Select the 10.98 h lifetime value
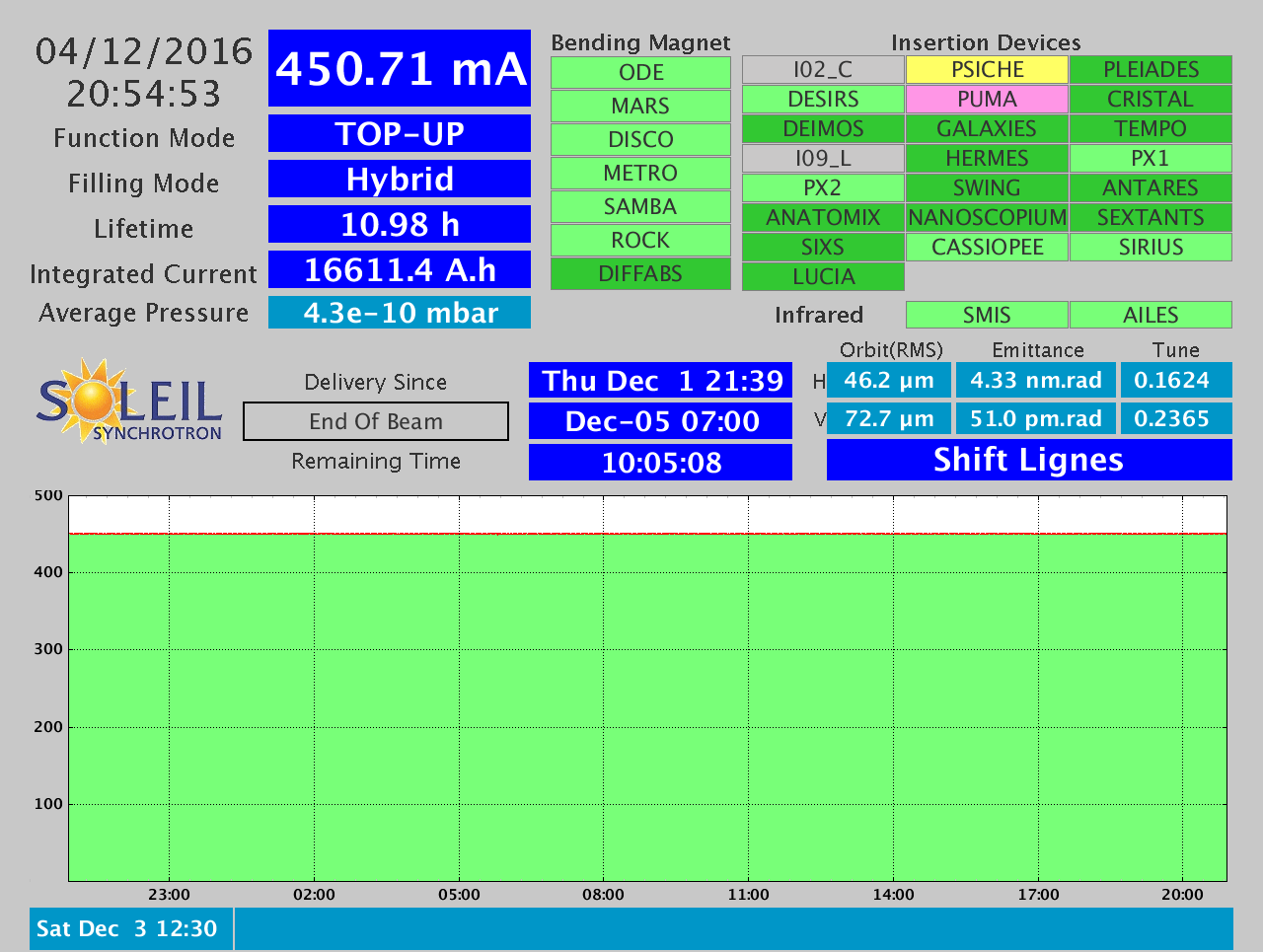Viewport: 1263px width, 952px height. coord(400,224)
